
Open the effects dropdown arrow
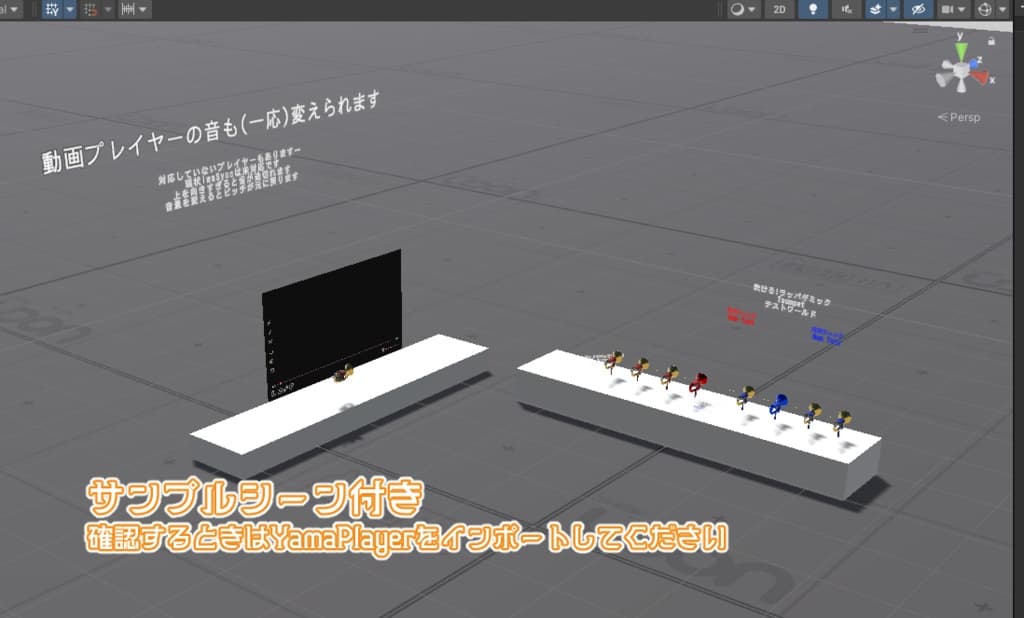coord(891,10)
